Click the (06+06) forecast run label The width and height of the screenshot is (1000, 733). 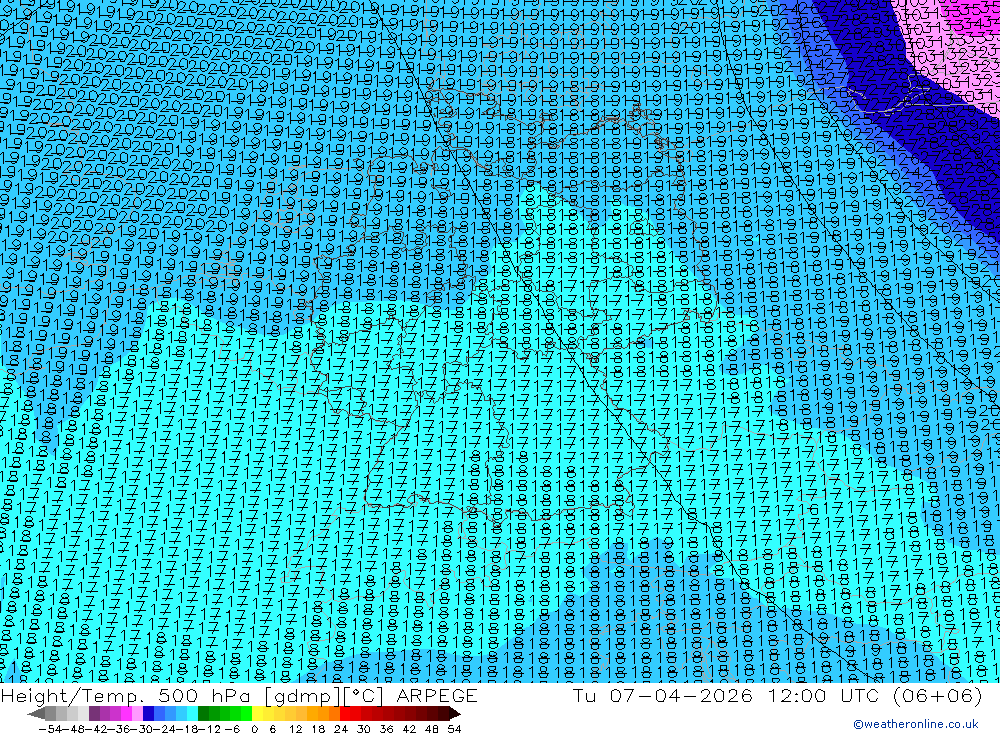(937, 695)
